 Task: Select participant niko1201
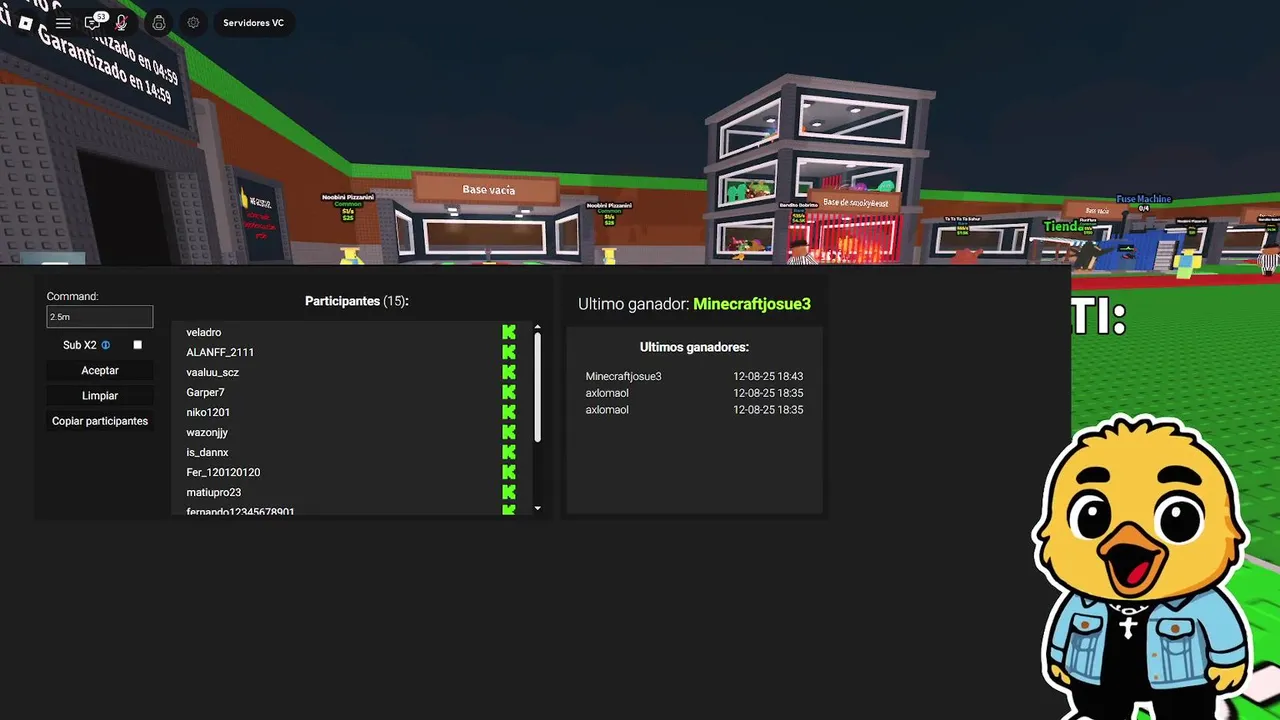[x=208, y=412]
